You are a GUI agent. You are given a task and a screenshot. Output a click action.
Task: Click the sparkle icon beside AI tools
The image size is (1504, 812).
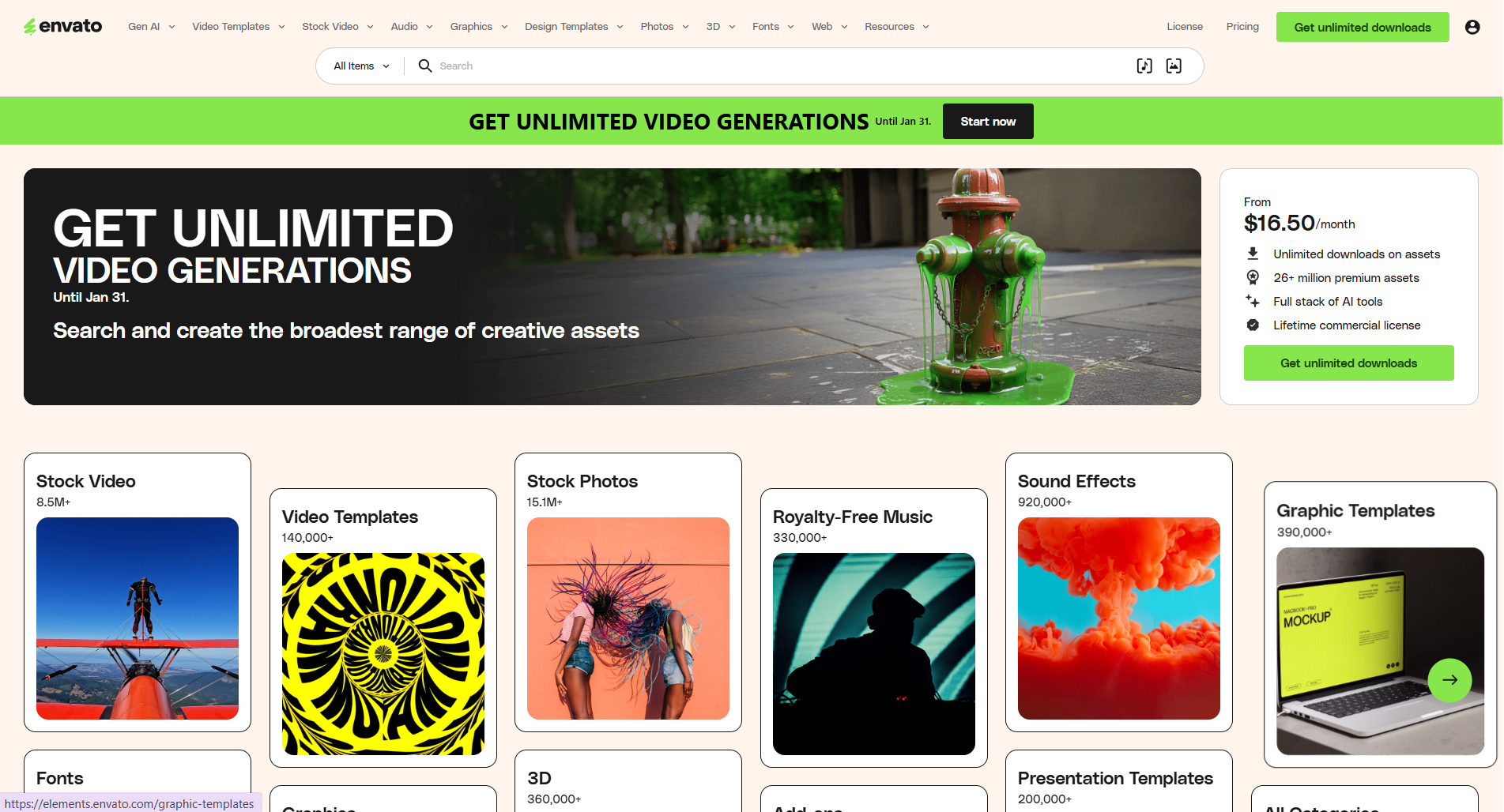(1253, 301)
